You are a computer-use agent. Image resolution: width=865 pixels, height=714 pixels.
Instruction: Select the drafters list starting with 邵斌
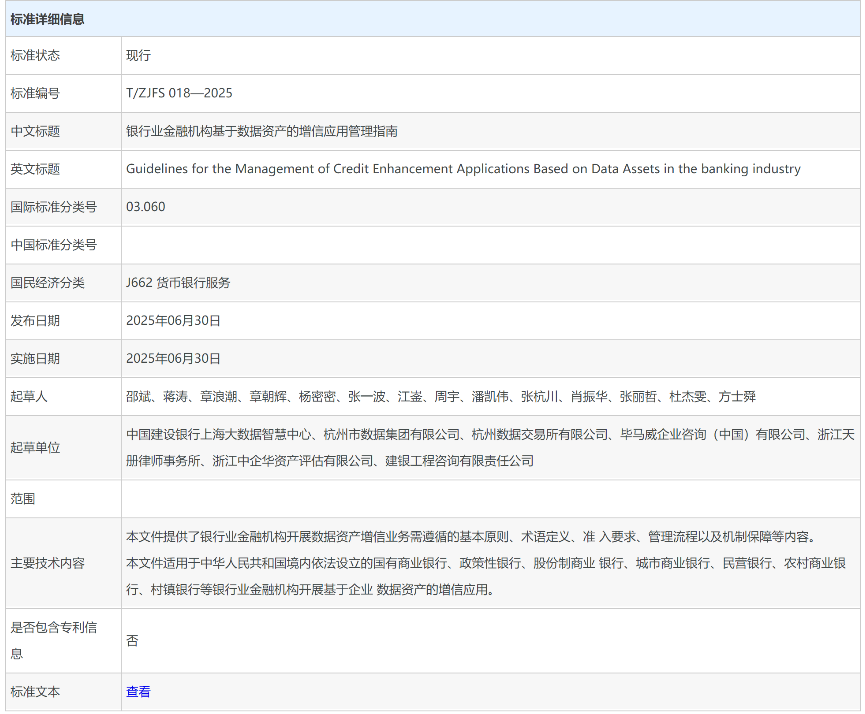coord(441,397)
